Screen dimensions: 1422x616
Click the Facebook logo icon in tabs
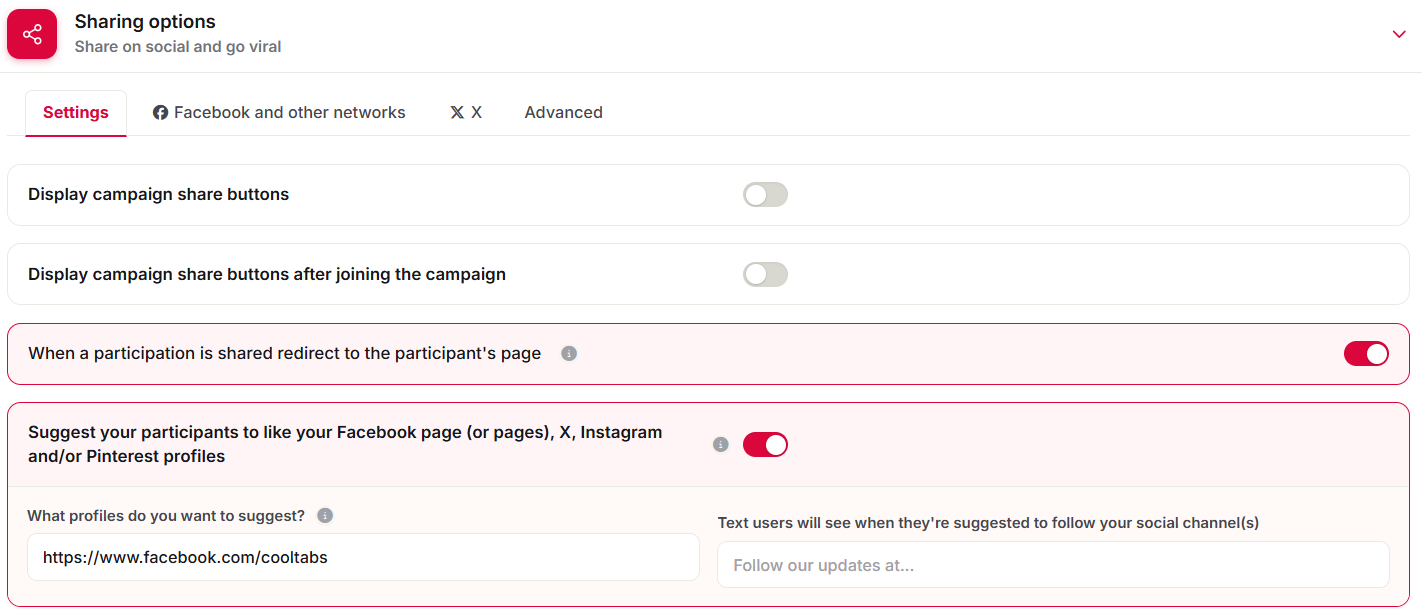(160, 113)
